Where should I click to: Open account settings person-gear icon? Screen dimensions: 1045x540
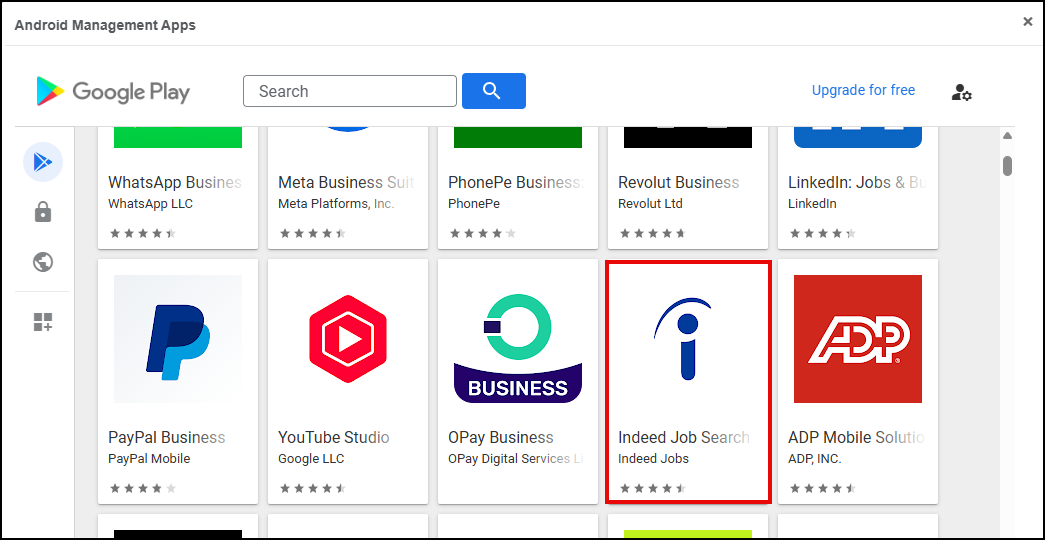click(961, 92)
